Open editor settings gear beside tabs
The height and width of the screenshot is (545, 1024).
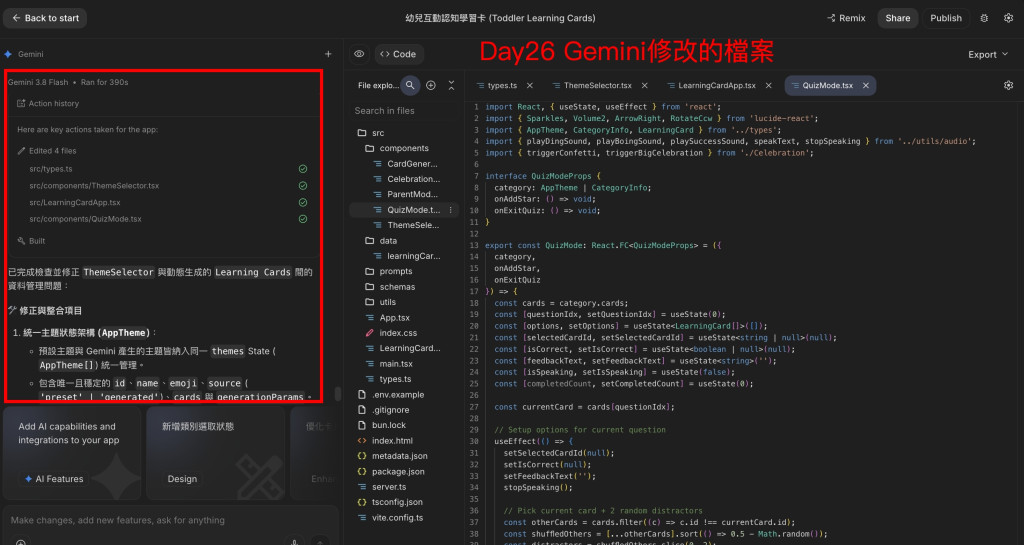pos(1008,86)
